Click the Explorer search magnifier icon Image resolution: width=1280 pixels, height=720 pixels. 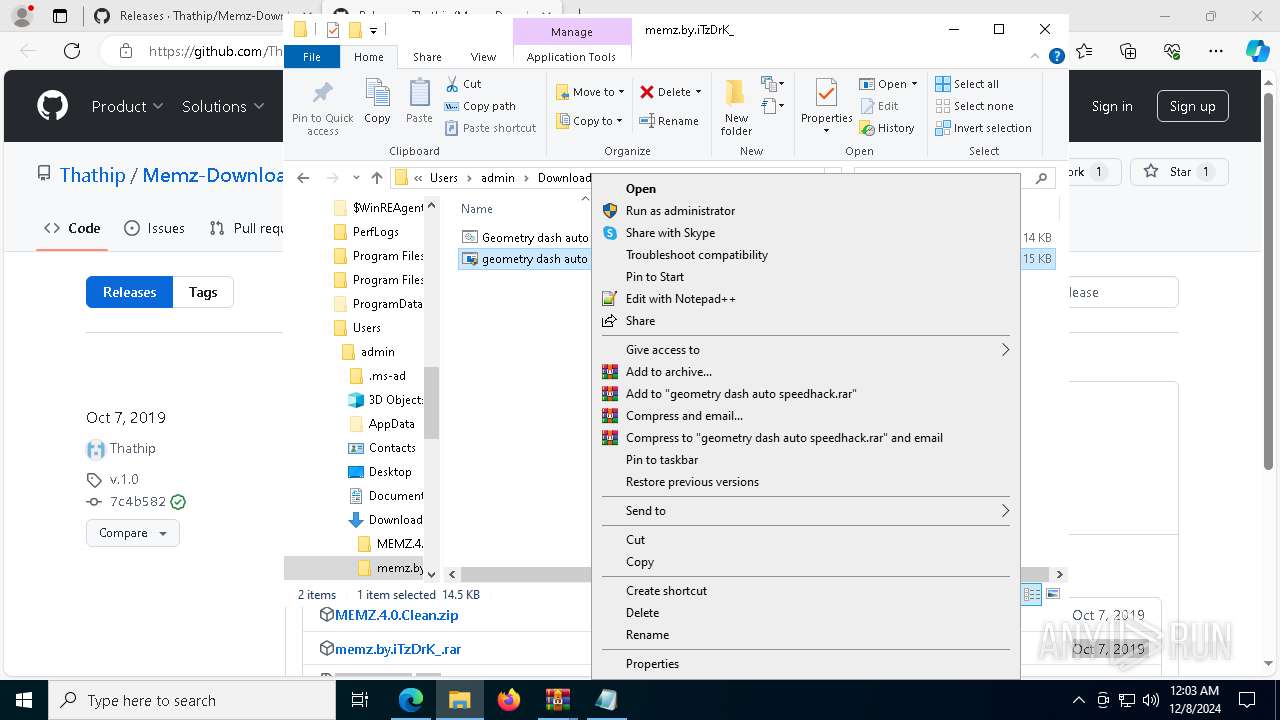coord(1041,178)
